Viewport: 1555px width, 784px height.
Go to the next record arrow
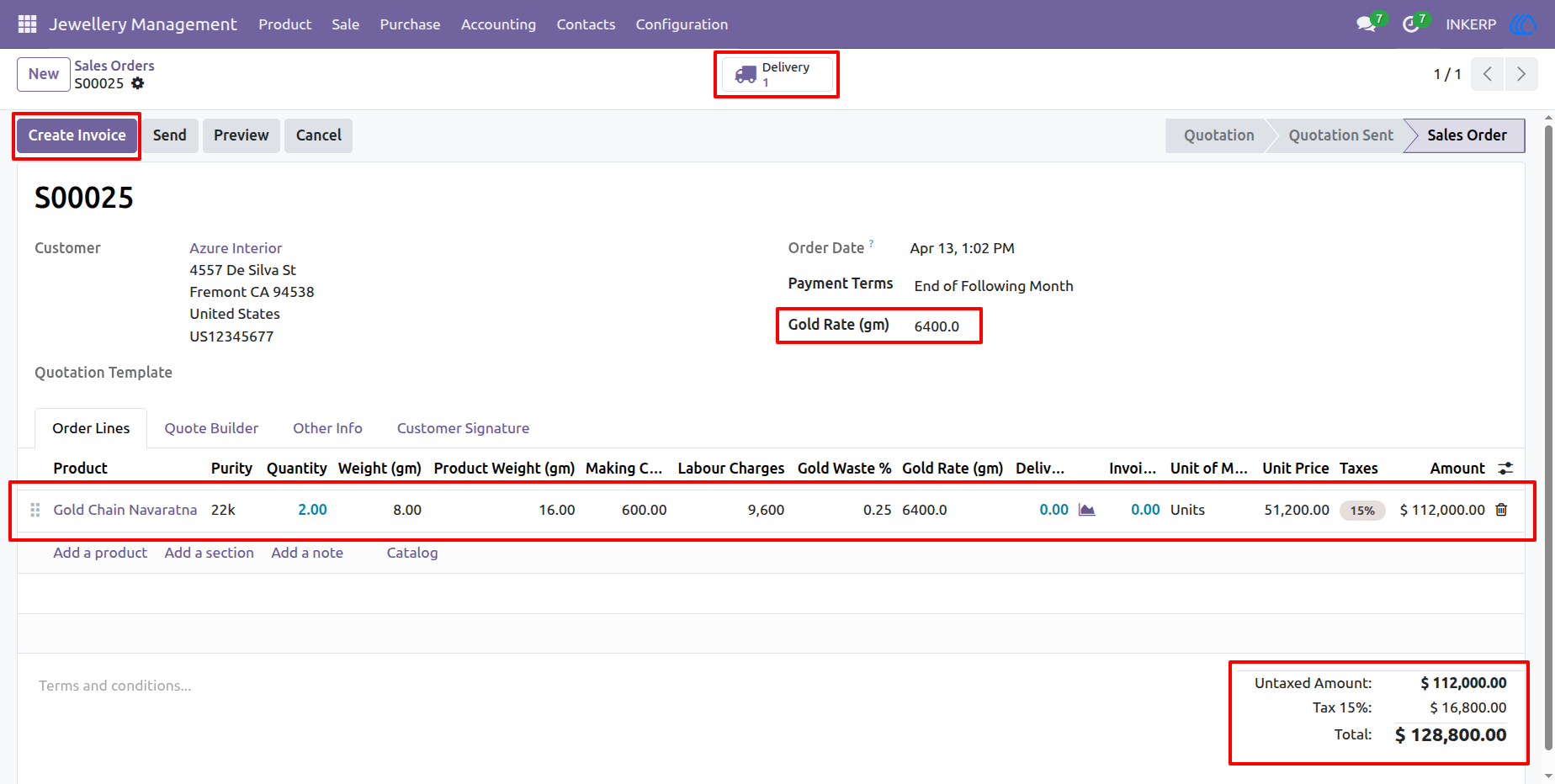1521,74
